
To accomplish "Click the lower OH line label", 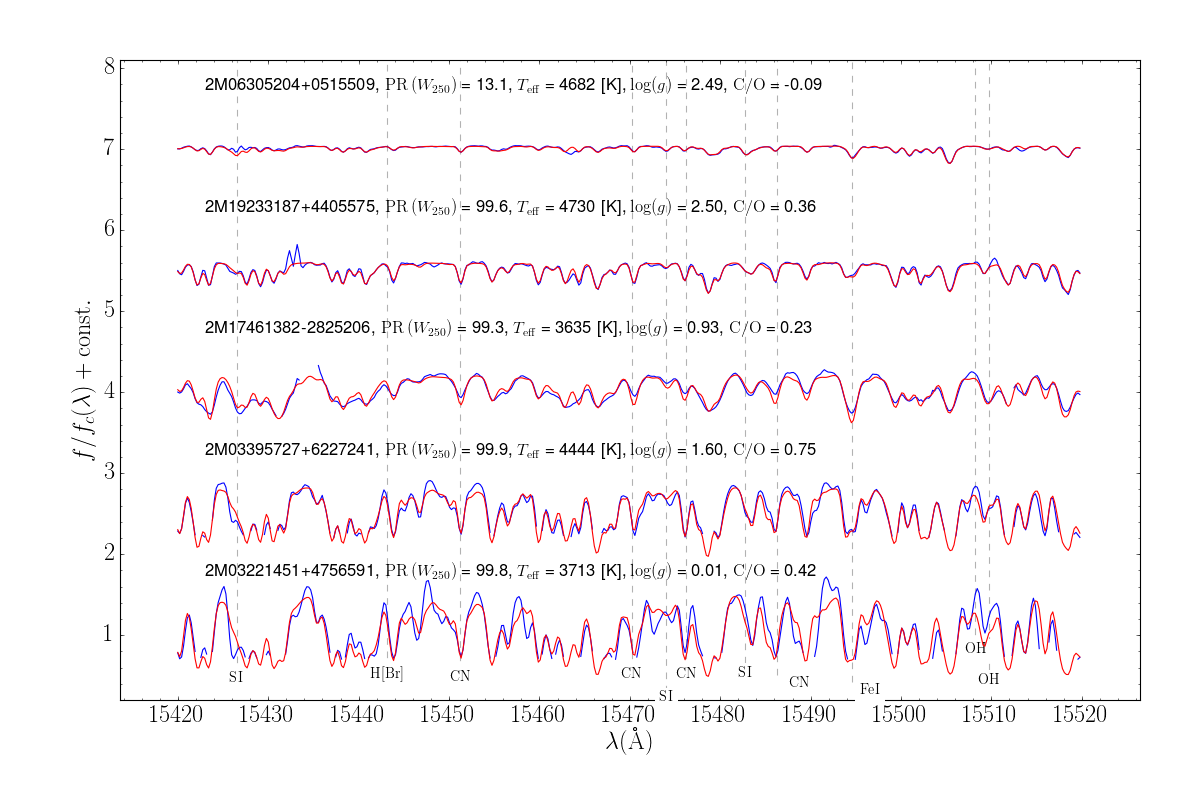I will tap(989, 679).
